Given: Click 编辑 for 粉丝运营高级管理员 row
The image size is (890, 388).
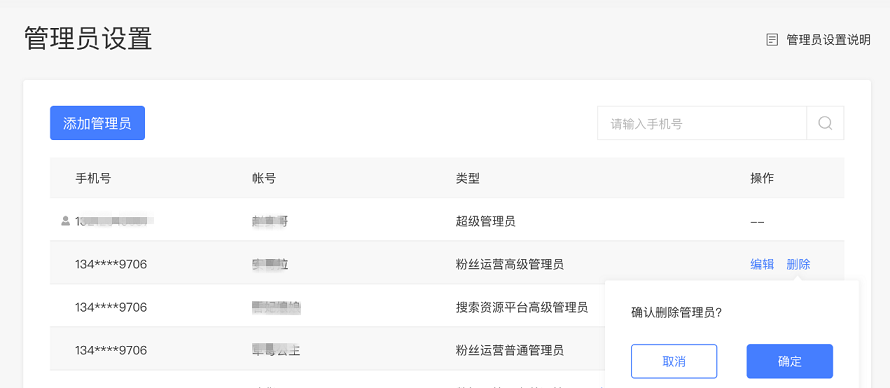Looking at the screenshot, I should [762, 264].
